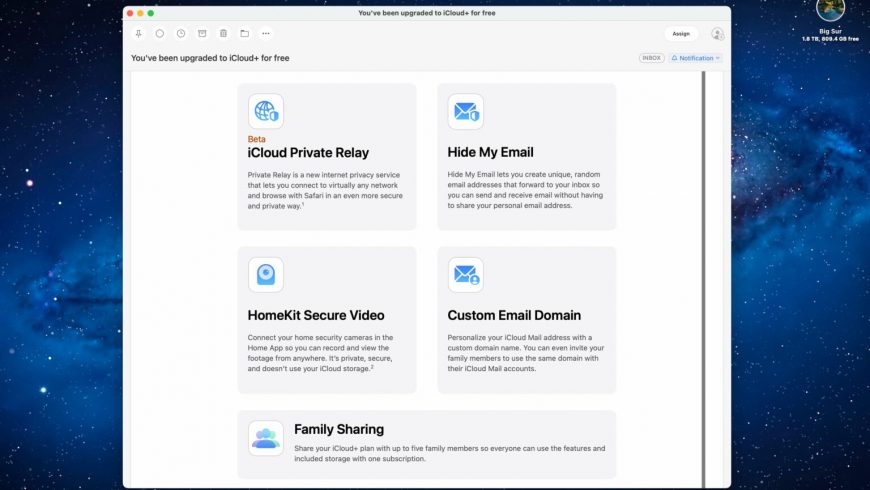
Task: Click the Hide My Email envelope icon
Action: (466, 112)
